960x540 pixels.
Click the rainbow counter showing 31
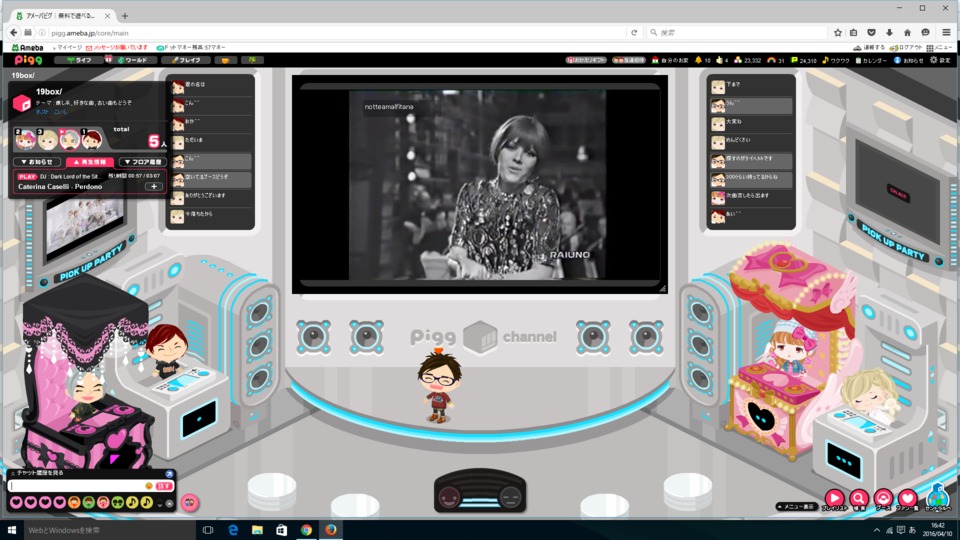point(776,60)
